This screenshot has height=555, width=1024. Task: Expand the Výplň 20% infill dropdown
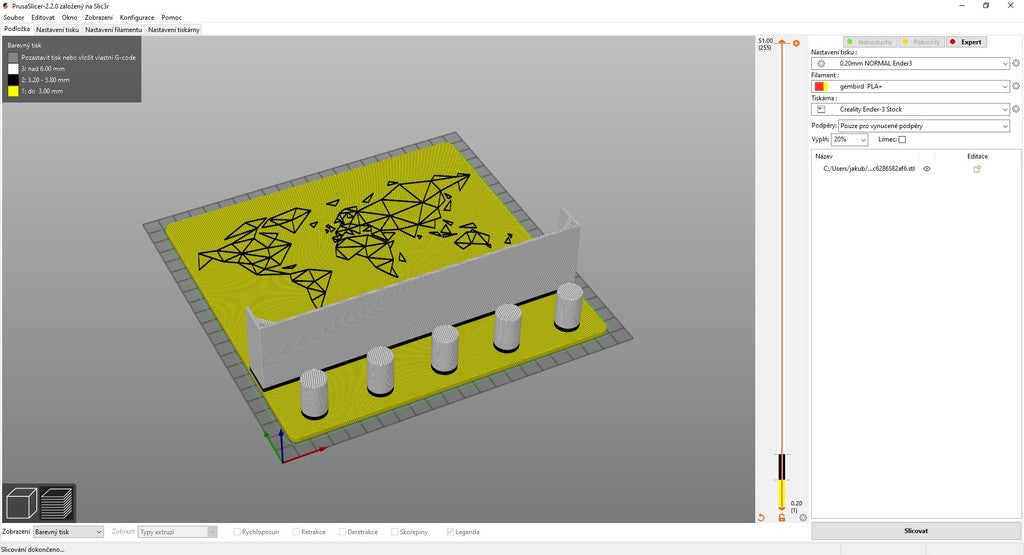(849, 140)
